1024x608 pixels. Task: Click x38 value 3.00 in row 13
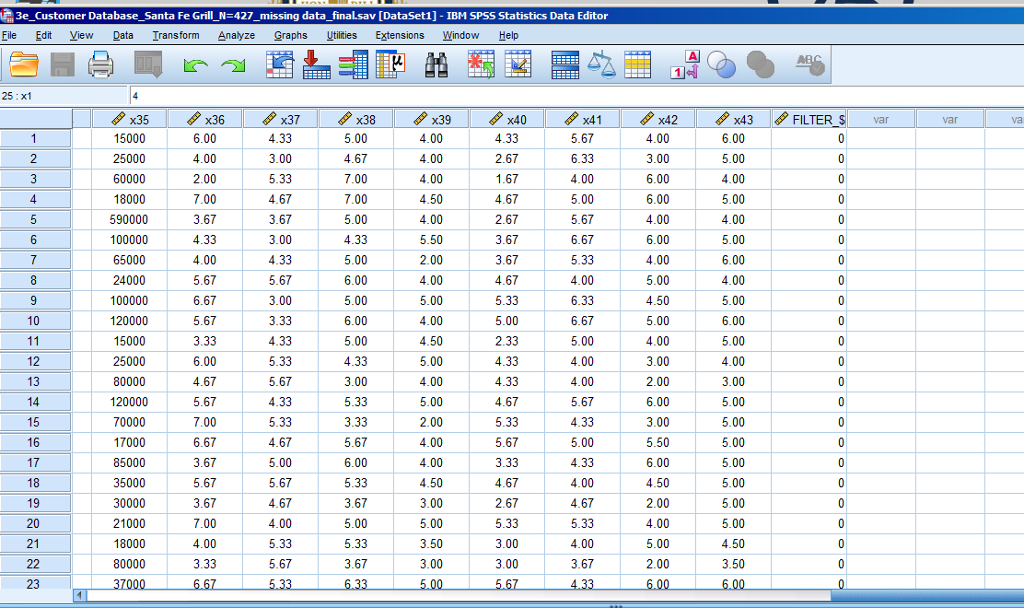356,381
